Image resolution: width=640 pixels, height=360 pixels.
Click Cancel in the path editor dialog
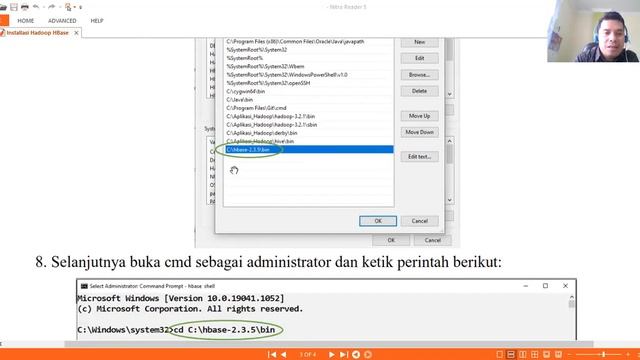[420, 221]
